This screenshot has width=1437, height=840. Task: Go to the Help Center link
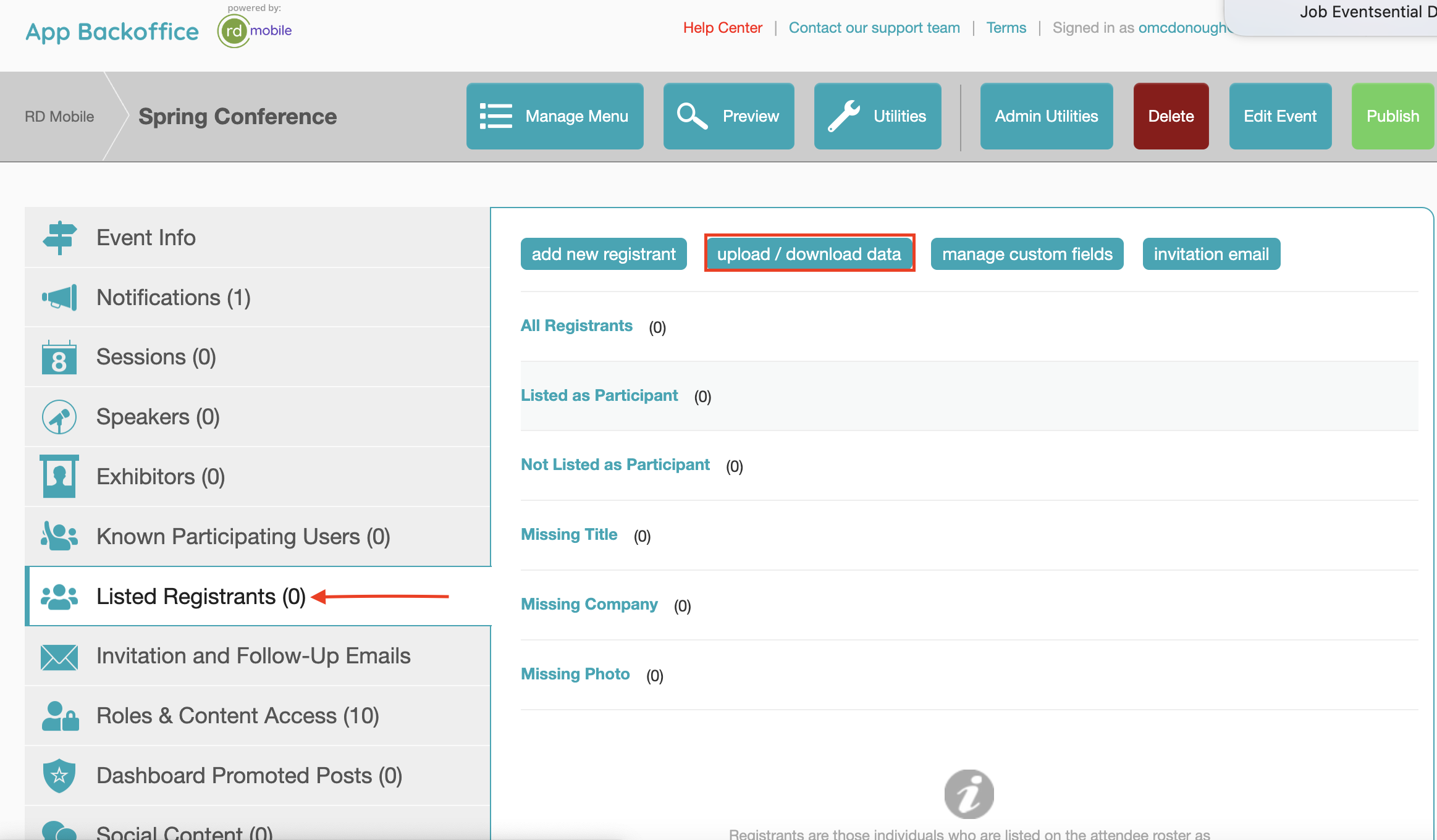pyautogui.click(x=722, y=28)
